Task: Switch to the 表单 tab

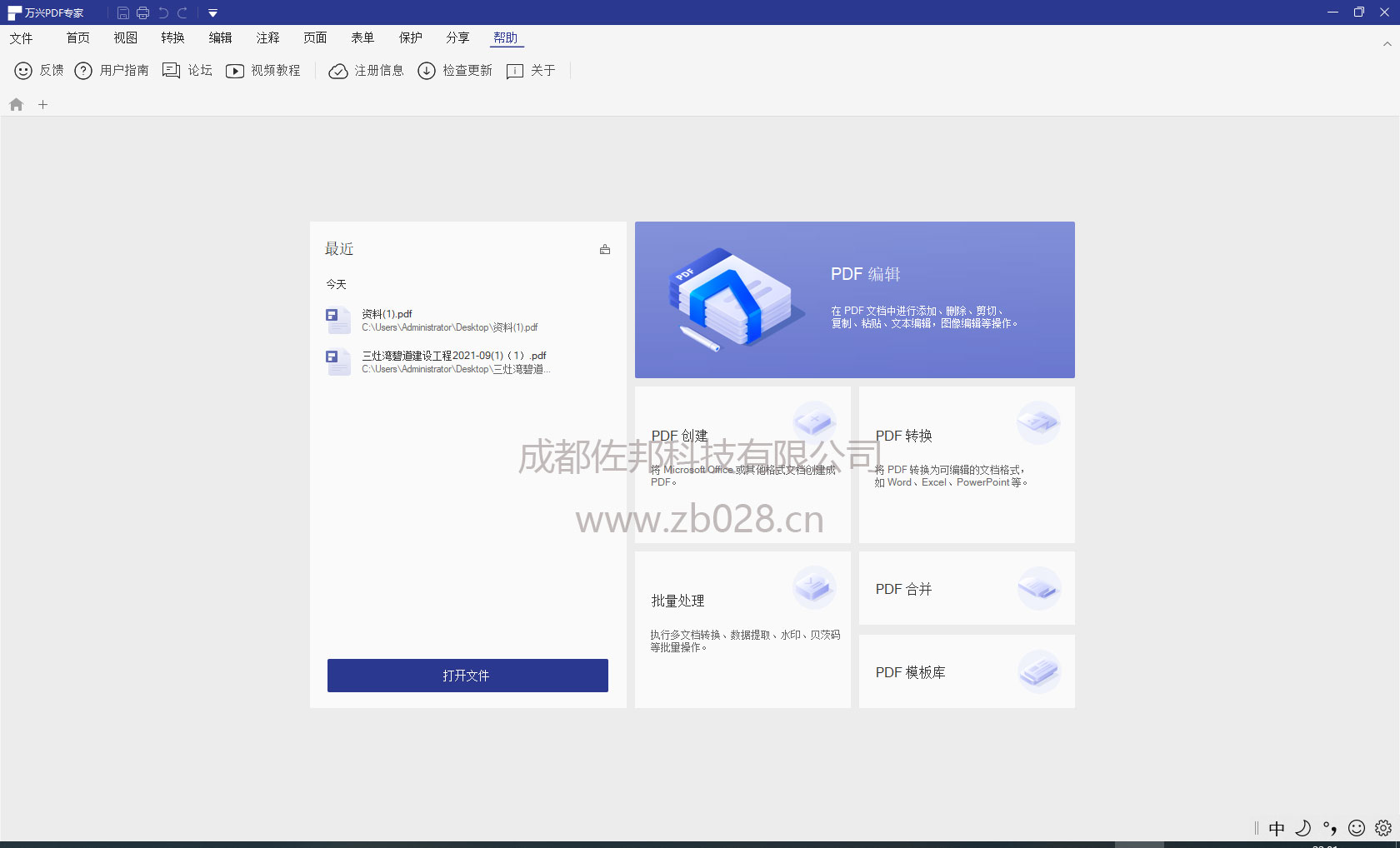Action: (x=362, y=38)
